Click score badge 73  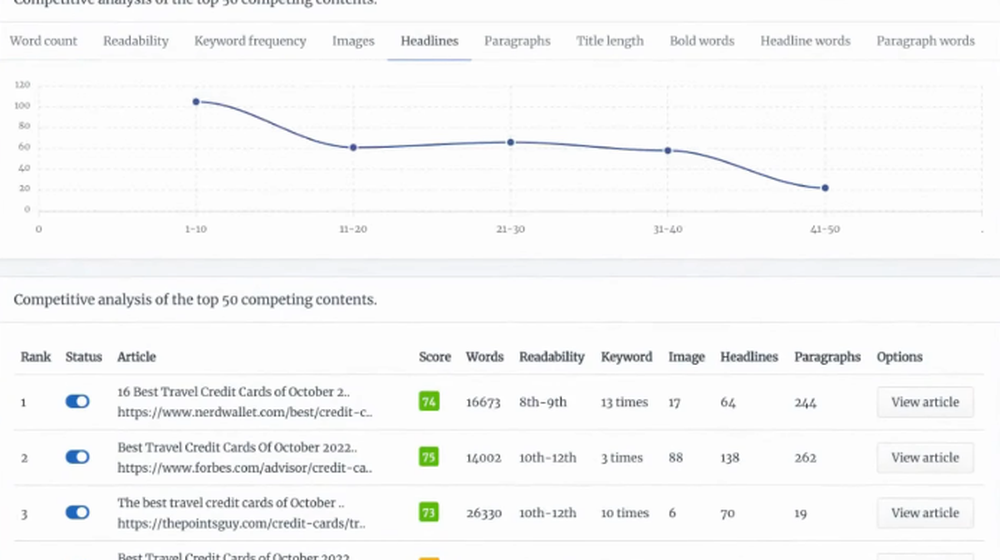point(429,512)
